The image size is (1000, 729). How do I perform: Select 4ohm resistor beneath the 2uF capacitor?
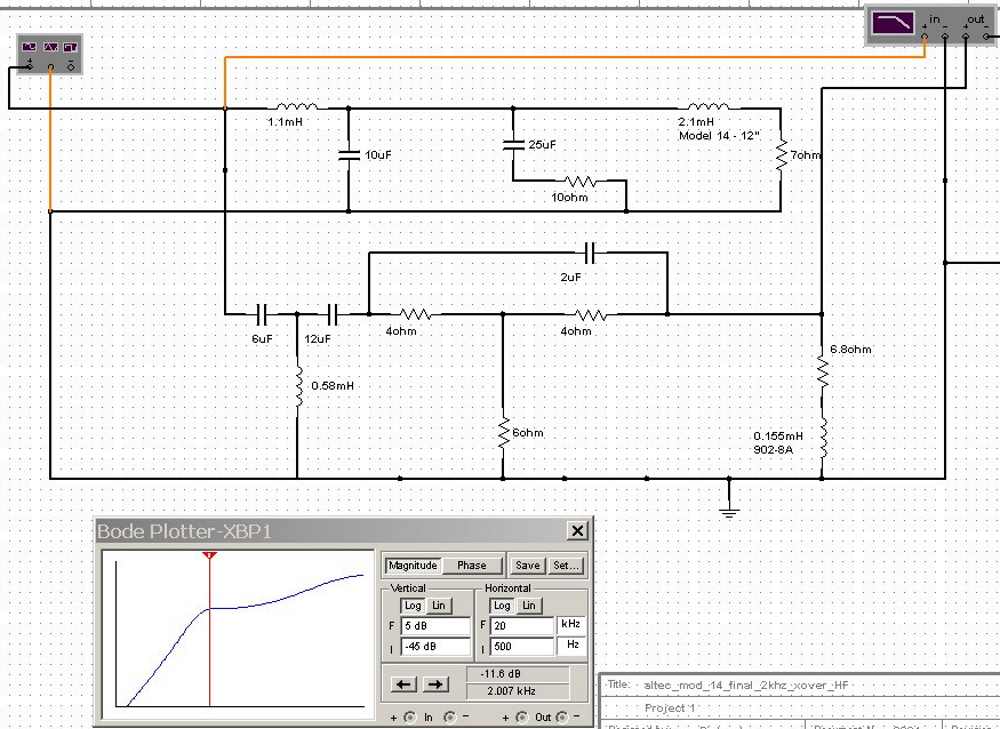point(591,314)
